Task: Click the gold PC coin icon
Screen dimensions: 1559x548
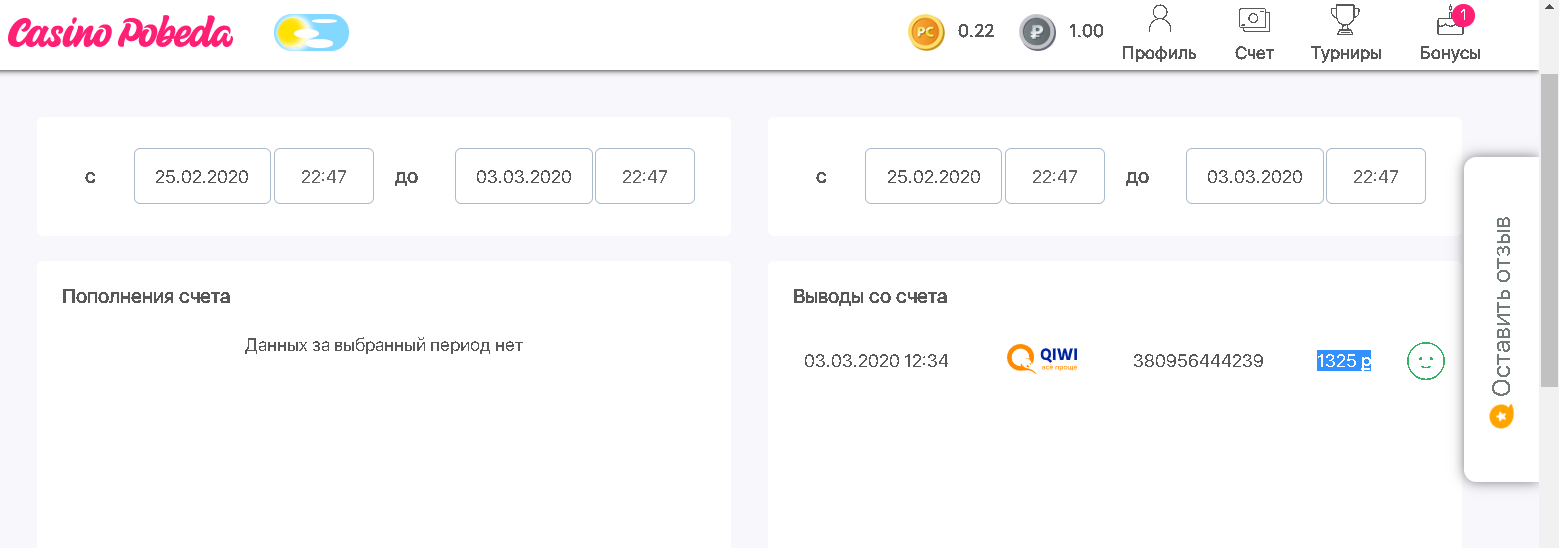Action: coord(926,32)
